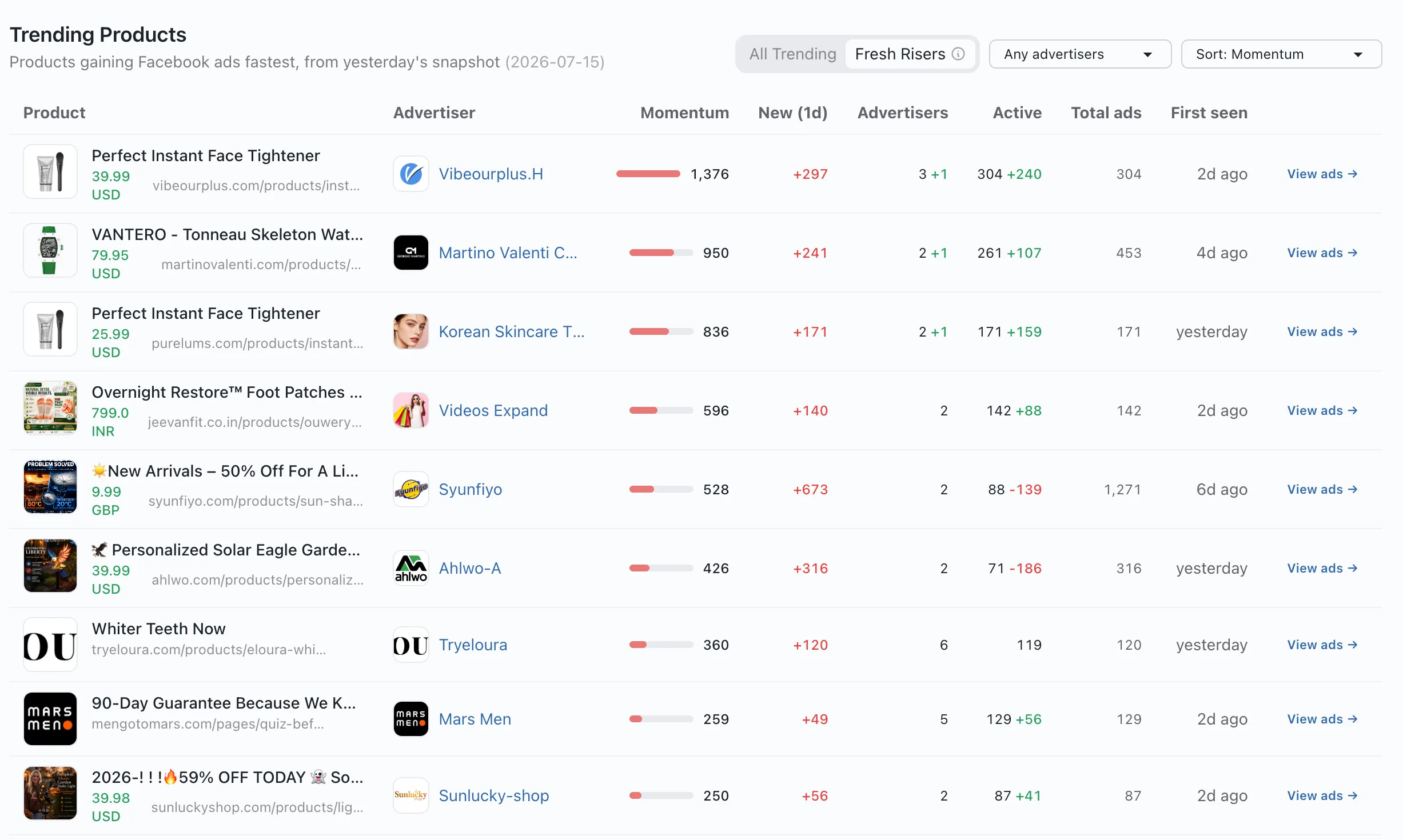Click the 1,376 momentum bar

coord(648,174)
